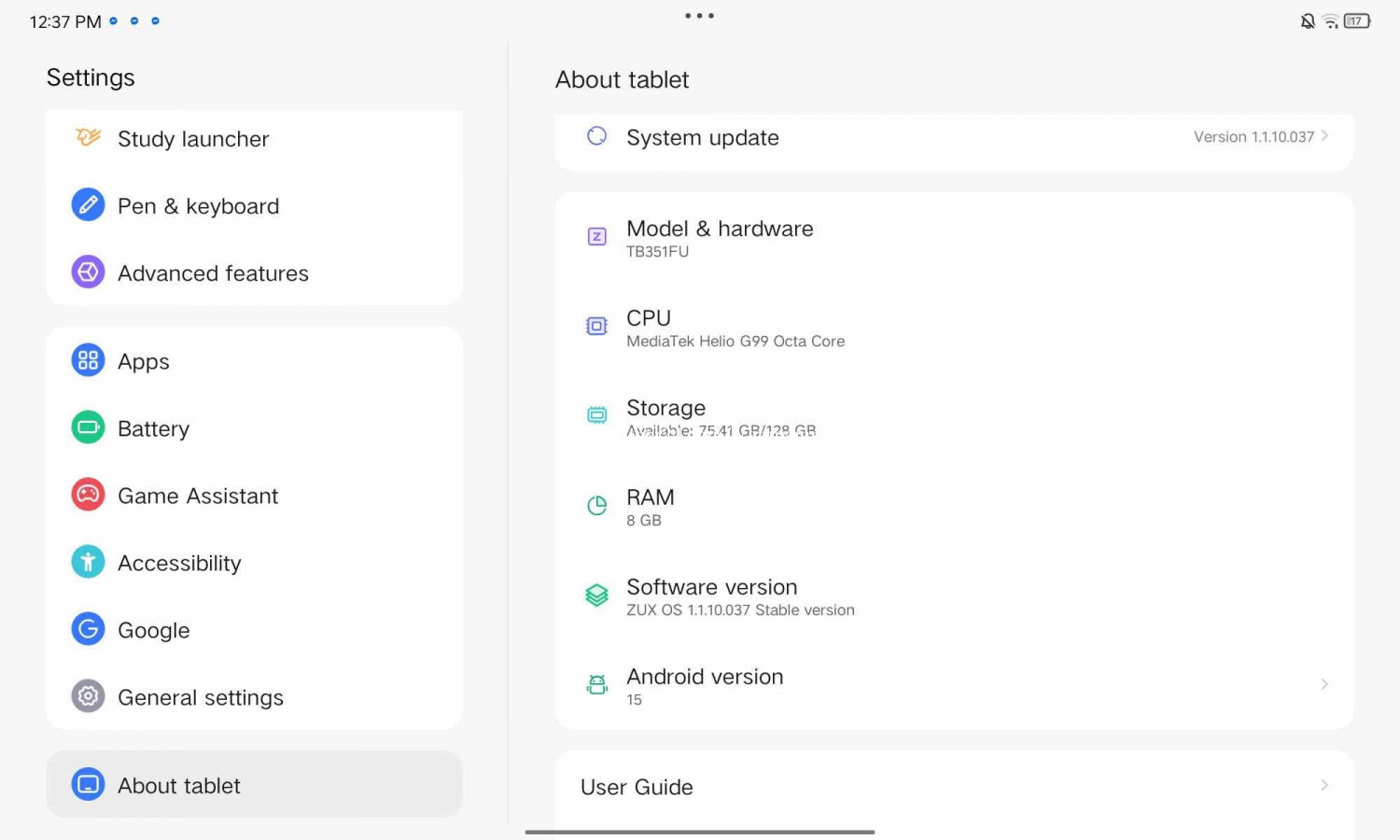Click ZUX OS 1.1.10.037 Stable version text
This screenshot has height=840, width=1400.
tap(740, 610)
